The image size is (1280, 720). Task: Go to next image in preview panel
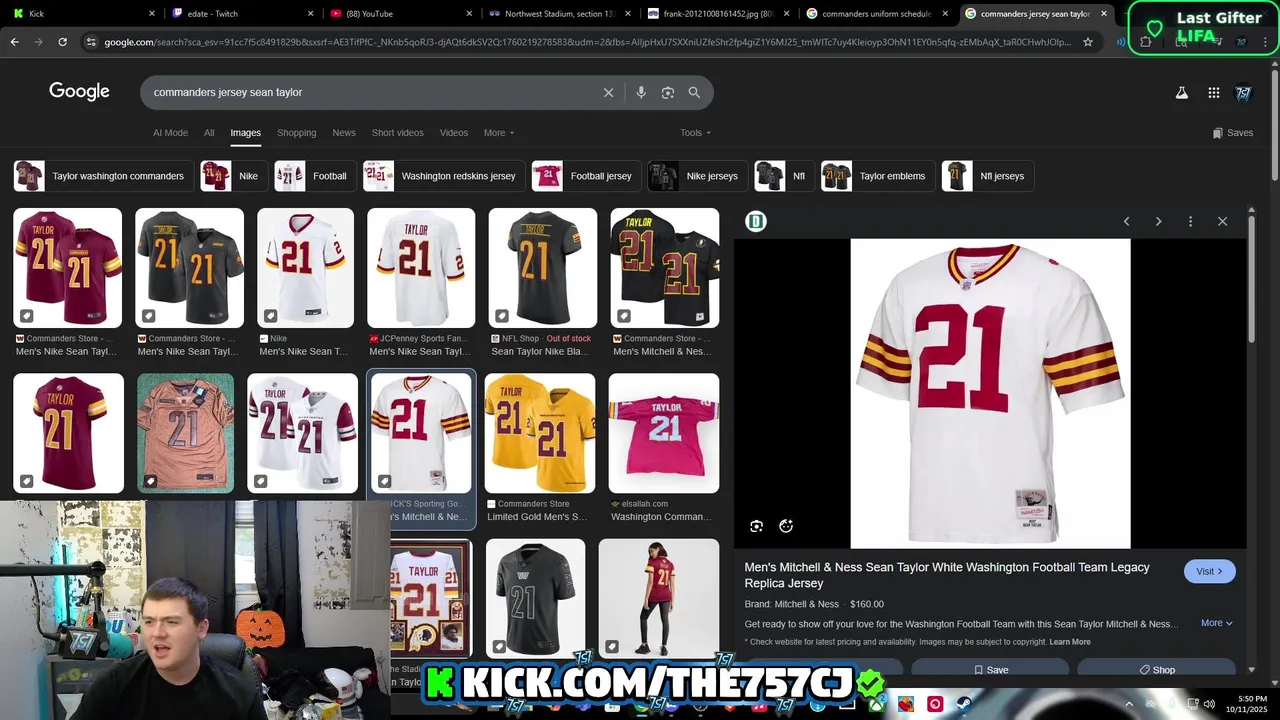click(1158, 221)
